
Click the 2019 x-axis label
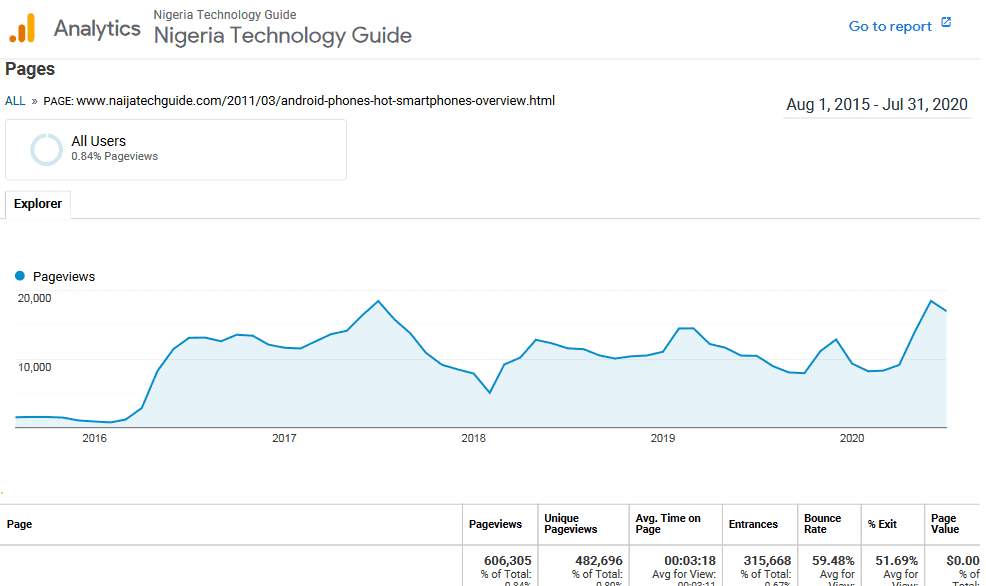(x=663, y=438)
